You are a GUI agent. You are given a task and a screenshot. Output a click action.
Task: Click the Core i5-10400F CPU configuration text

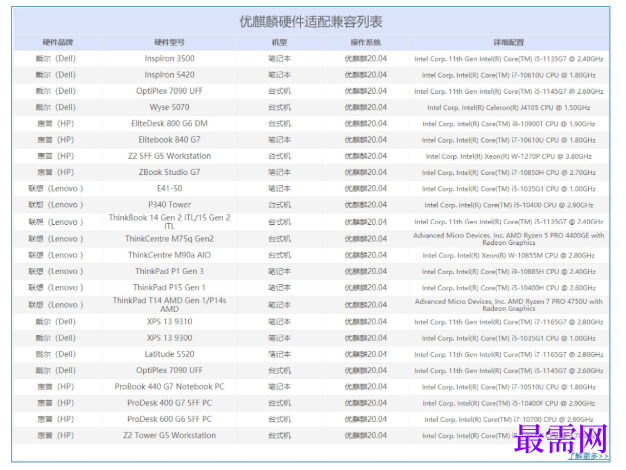tap(509, 403)
